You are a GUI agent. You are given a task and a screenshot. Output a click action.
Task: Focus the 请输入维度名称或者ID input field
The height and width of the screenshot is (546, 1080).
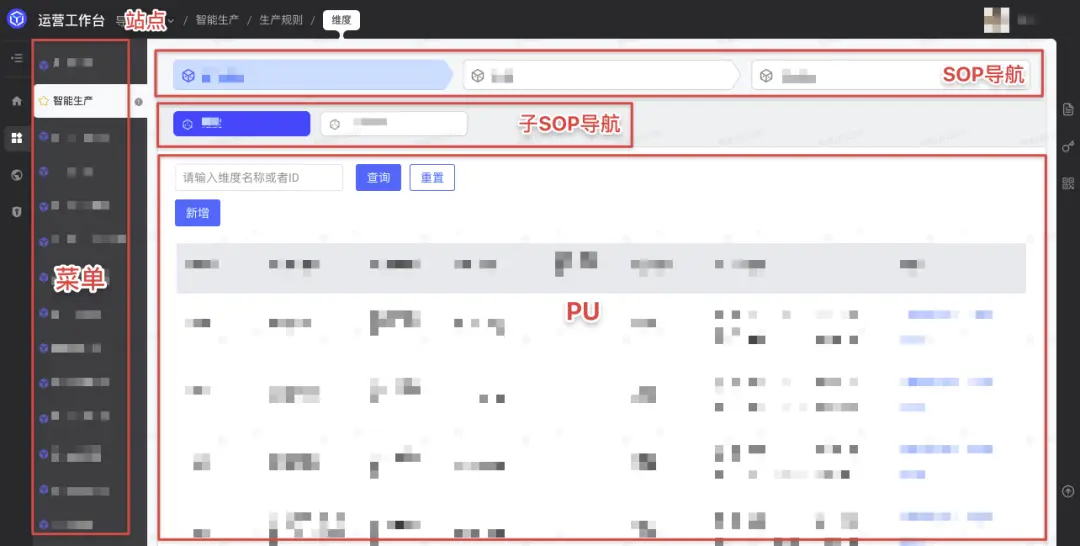point(259,178)
